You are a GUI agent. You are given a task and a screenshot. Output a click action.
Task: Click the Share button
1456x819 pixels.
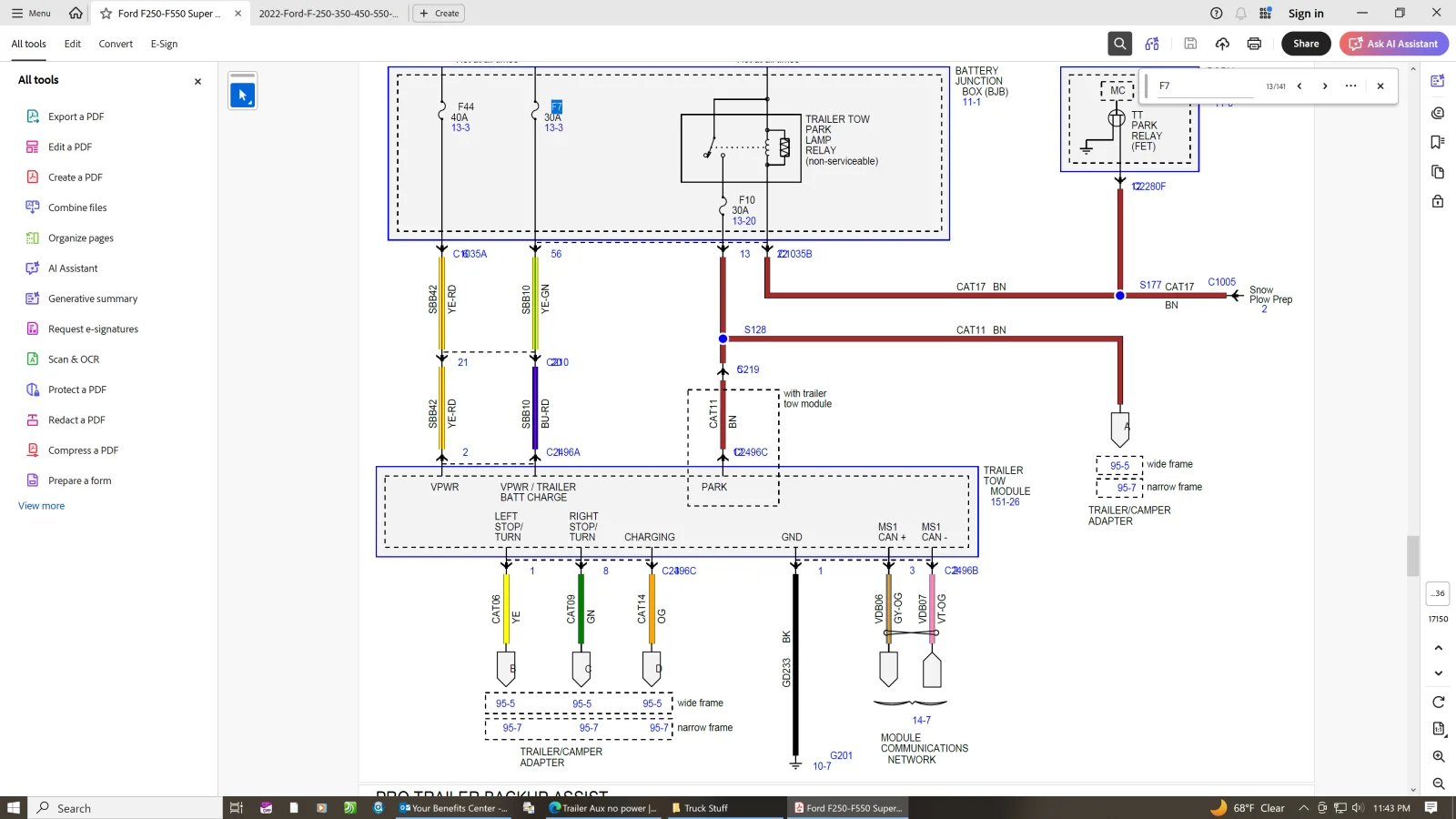1306,44
